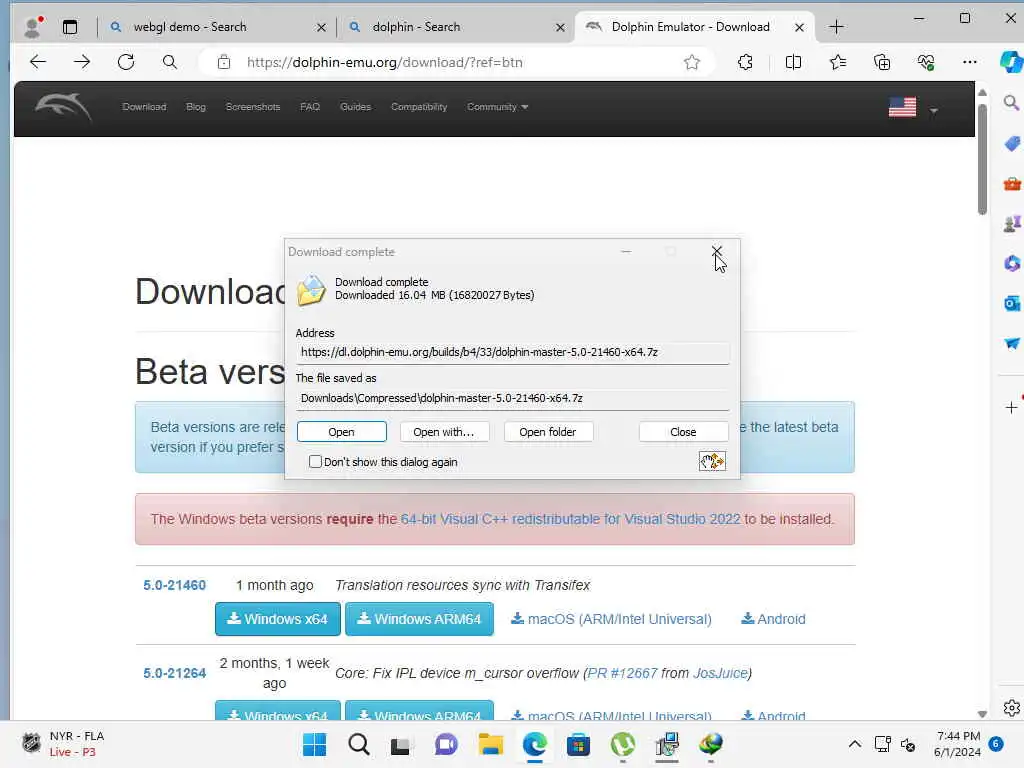Open the Blog nav item
This screenshot has height=768, width=1024.
click(196, 106)
